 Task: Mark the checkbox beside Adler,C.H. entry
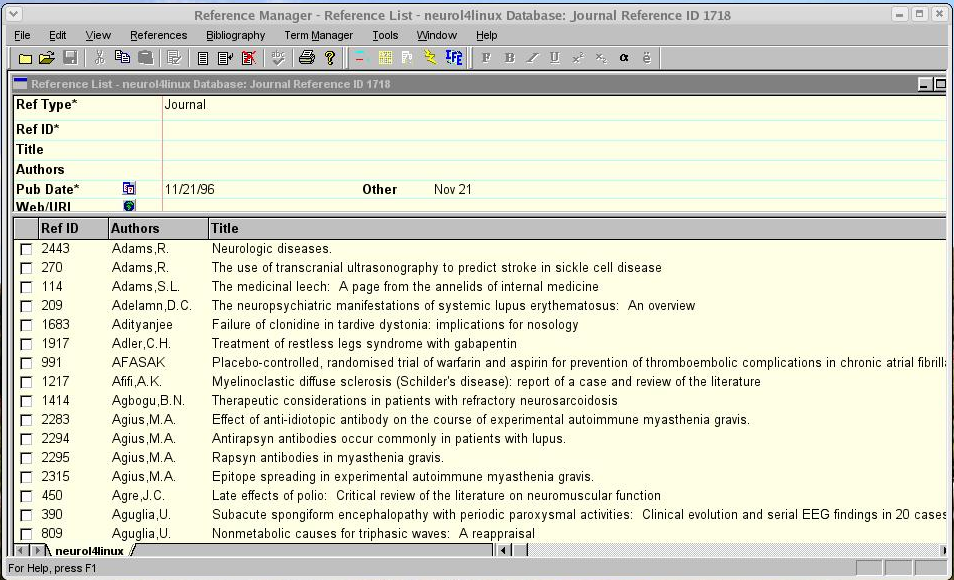26,344
